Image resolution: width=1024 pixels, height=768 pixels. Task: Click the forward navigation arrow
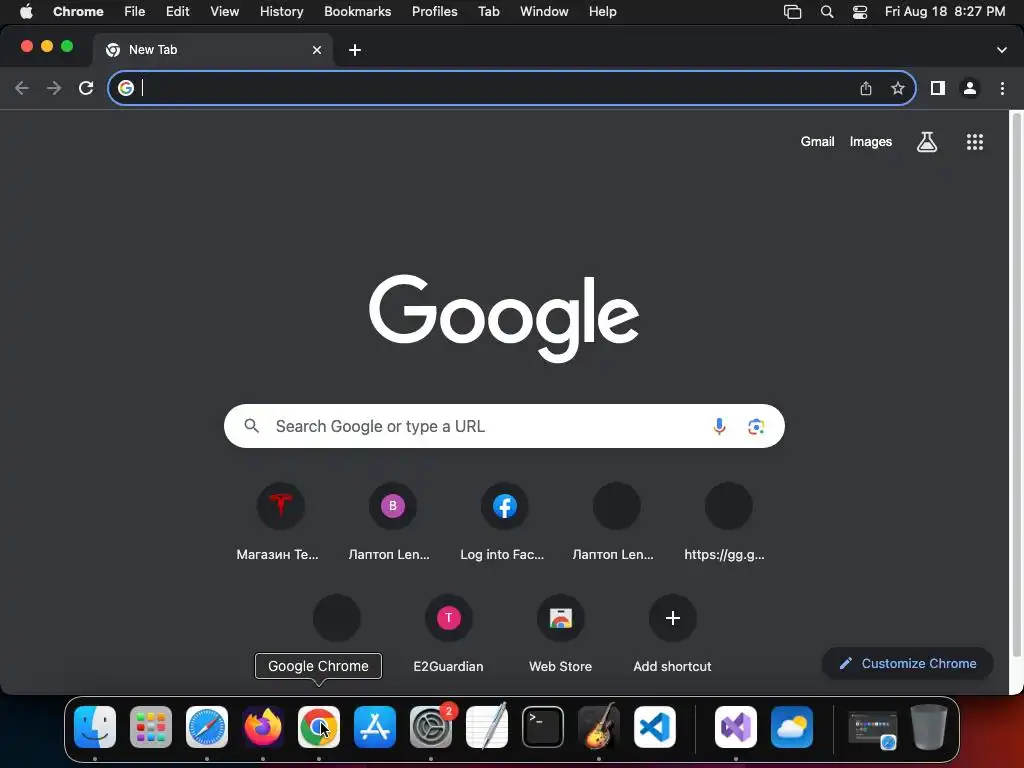[x=54, y=88]
